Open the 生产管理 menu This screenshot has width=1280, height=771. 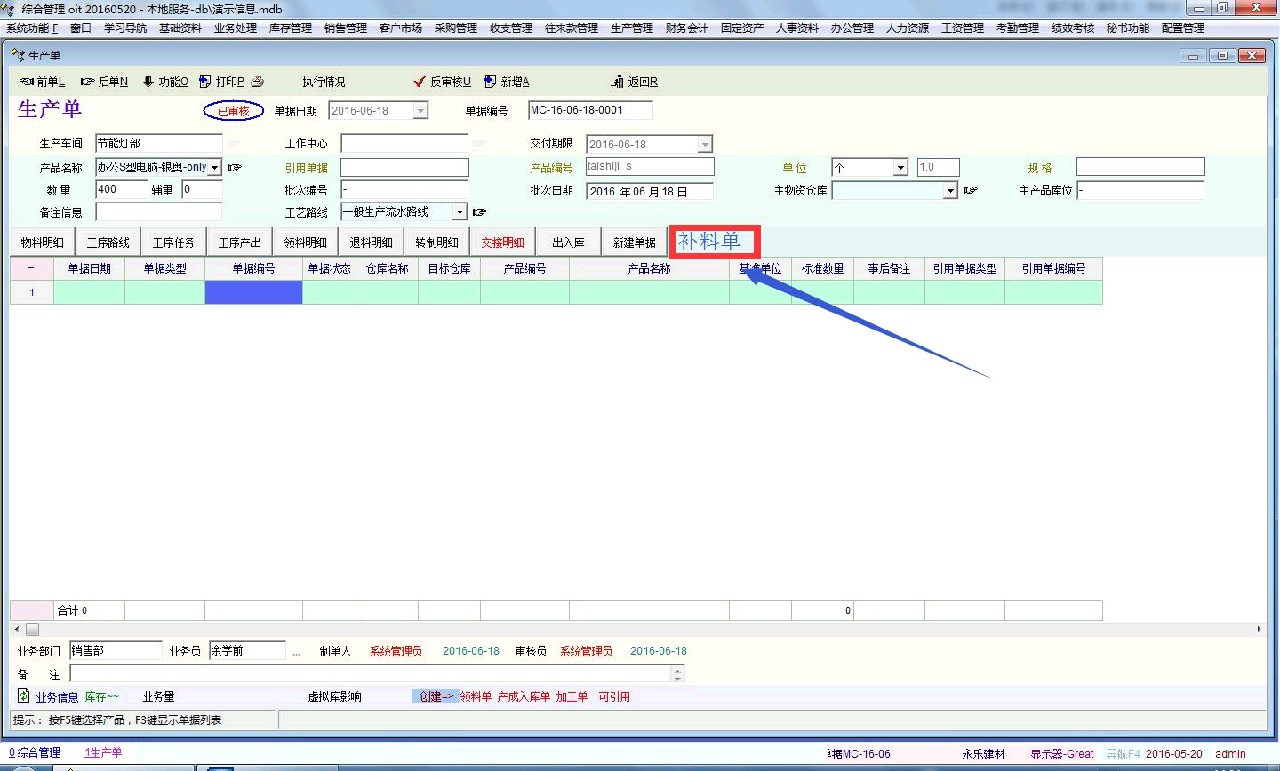pos(631,28)
